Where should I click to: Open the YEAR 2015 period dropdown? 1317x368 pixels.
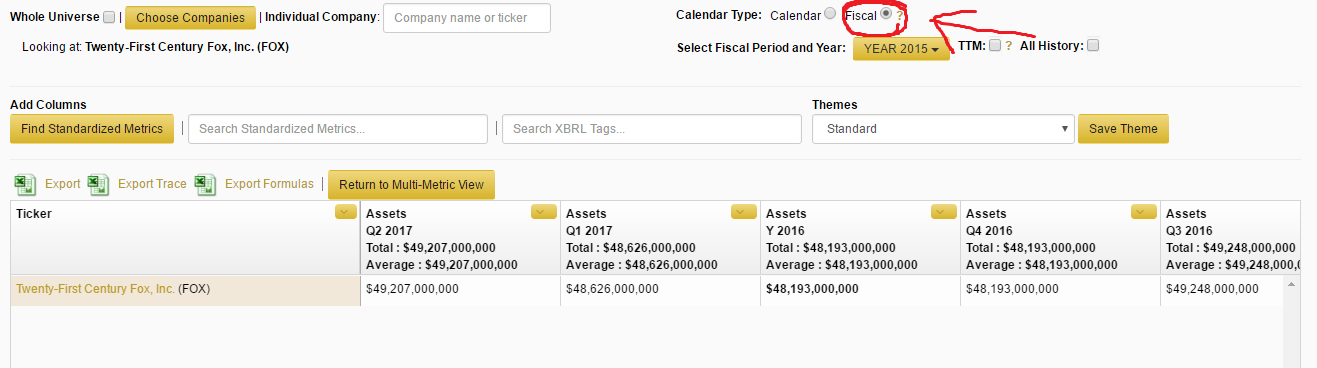pos(901,49)
